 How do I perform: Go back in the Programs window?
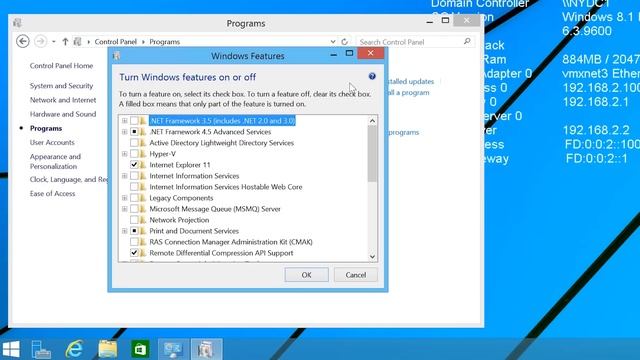pos(23,42)
